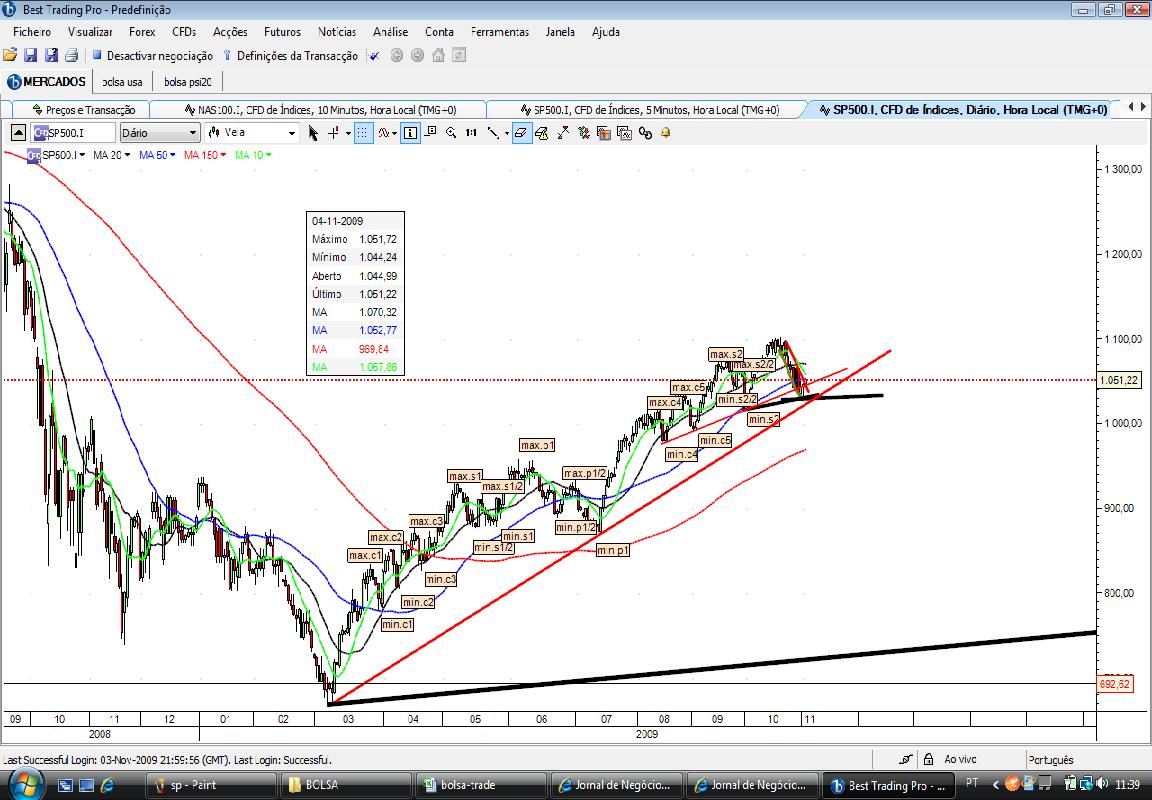The width and height of the screenshot is (1152, 800).
Task: Switch to the bolsa usa tab
Action: point(123,82)
